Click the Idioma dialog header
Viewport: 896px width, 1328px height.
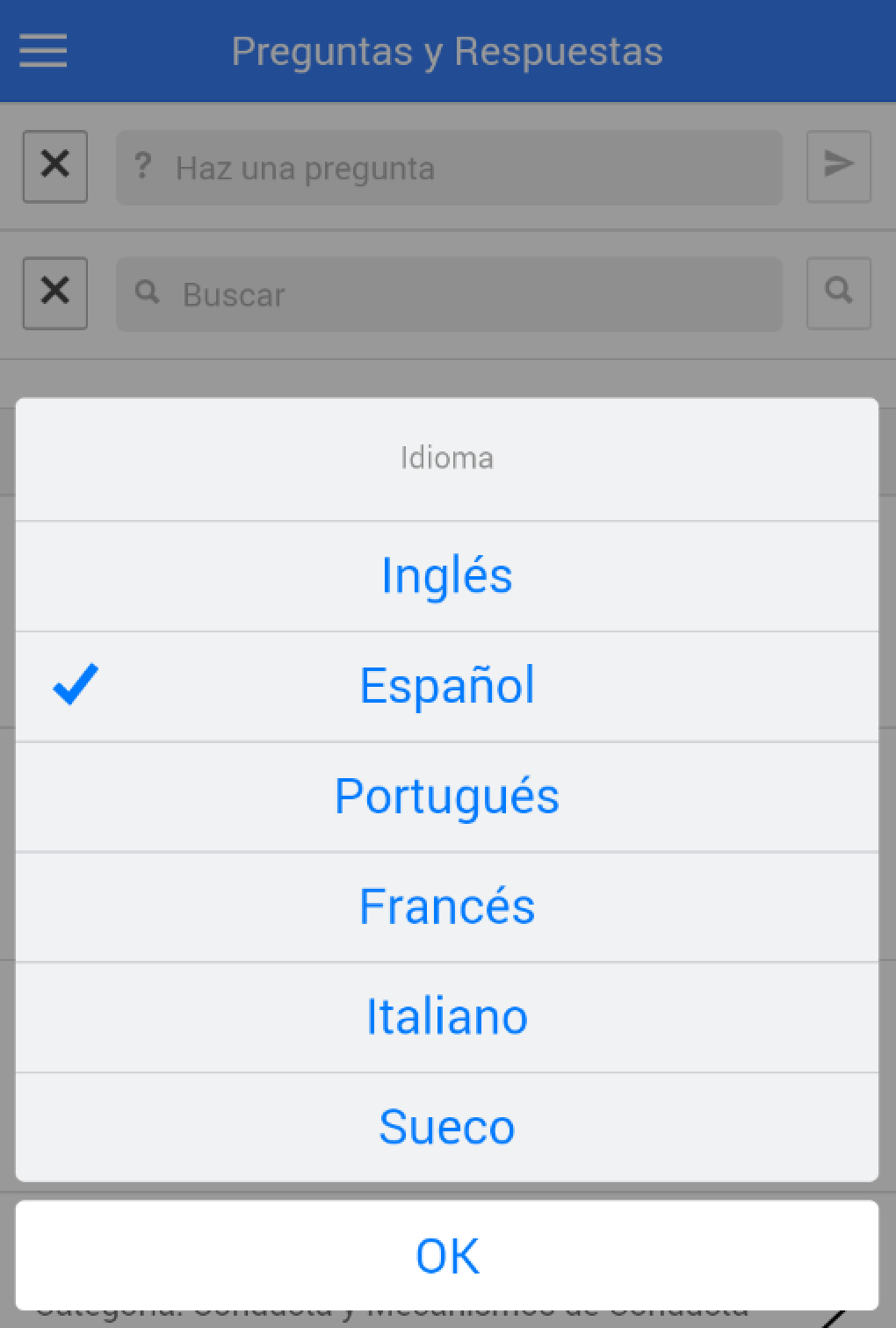[x=447, y=458]
